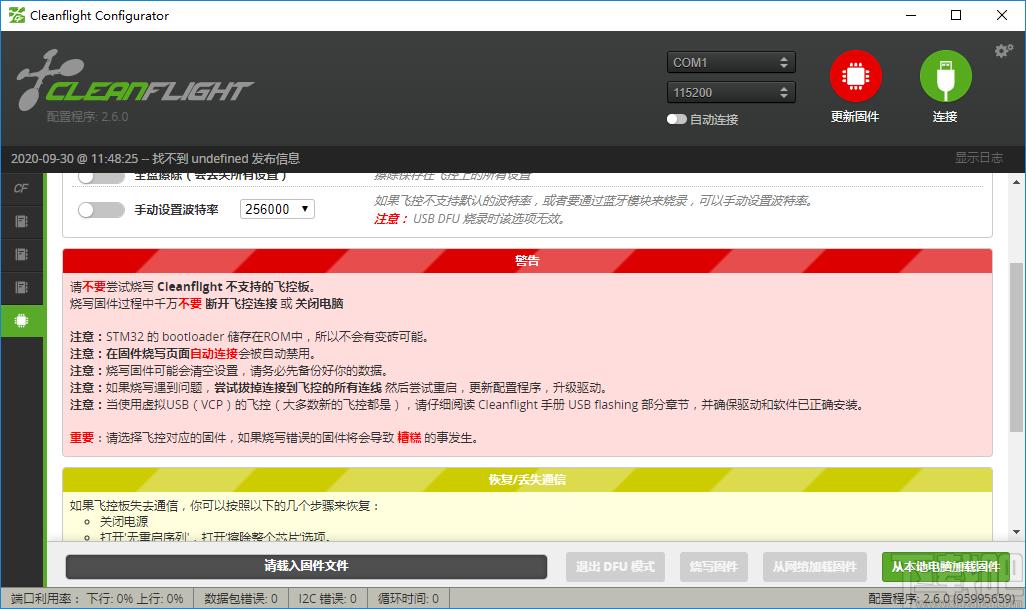Click the 'STM32 的 bootloader' note line

(249, 337)
